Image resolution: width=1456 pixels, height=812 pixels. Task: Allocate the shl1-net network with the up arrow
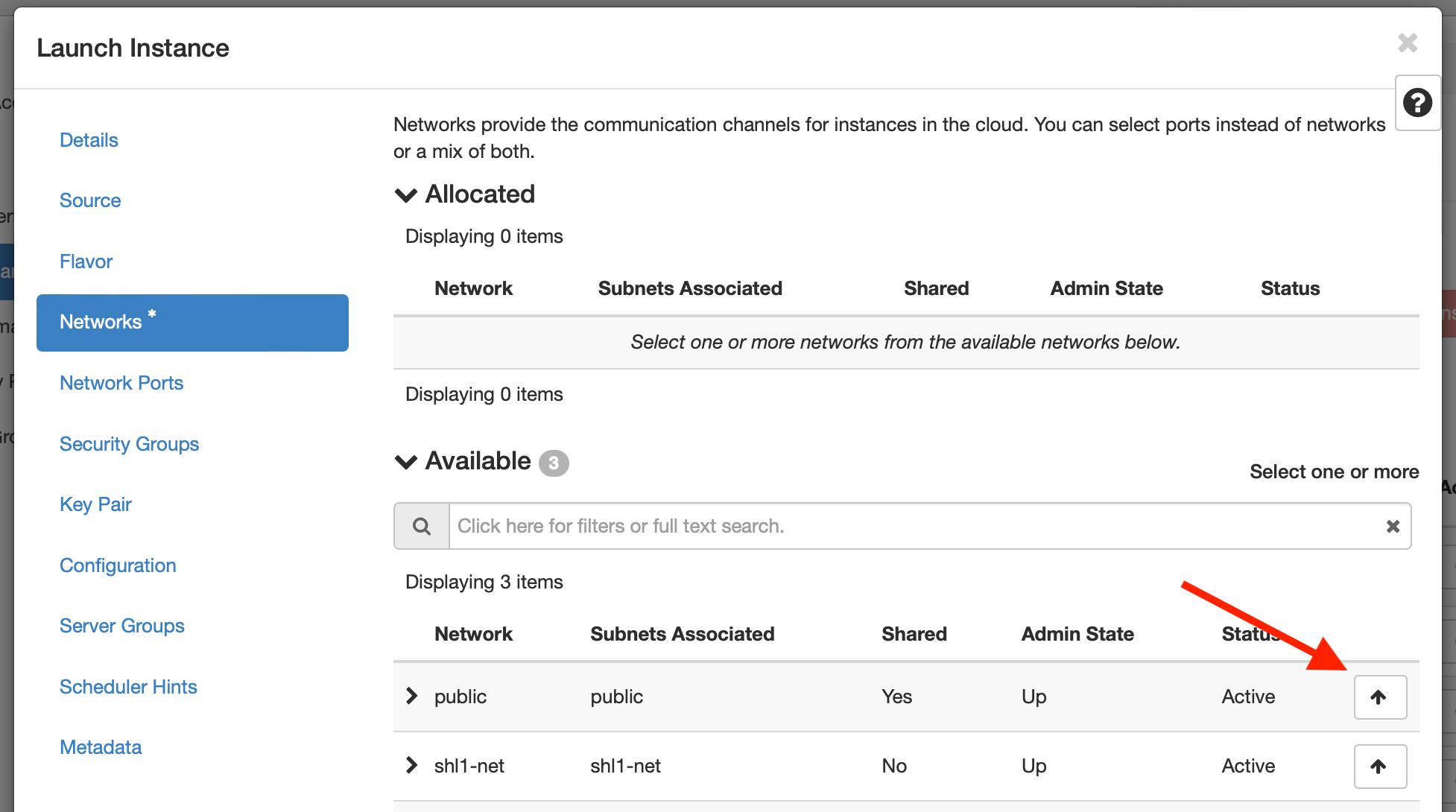click(x=1380, y=766)
